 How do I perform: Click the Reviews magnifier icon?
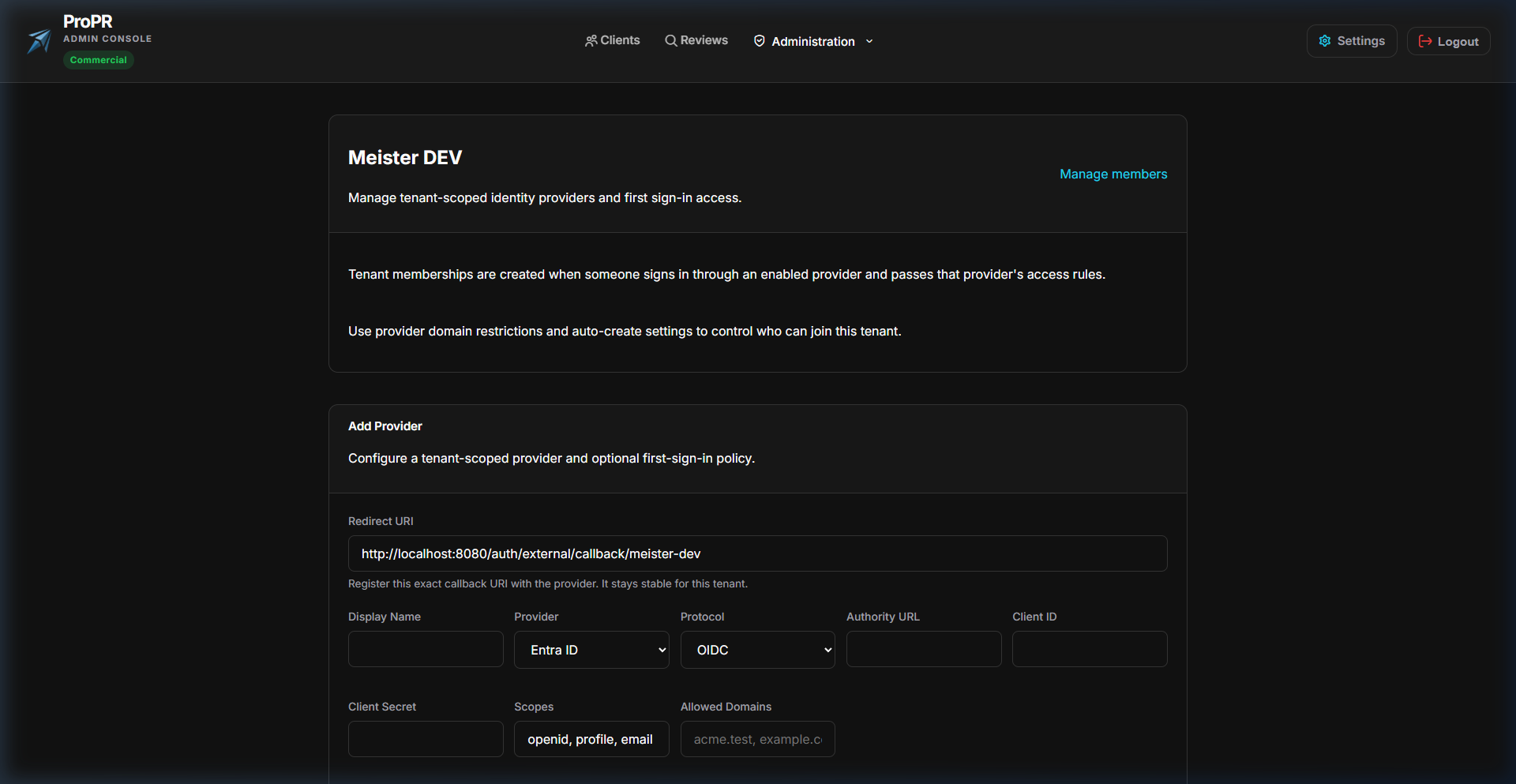(x=671, y=40)
